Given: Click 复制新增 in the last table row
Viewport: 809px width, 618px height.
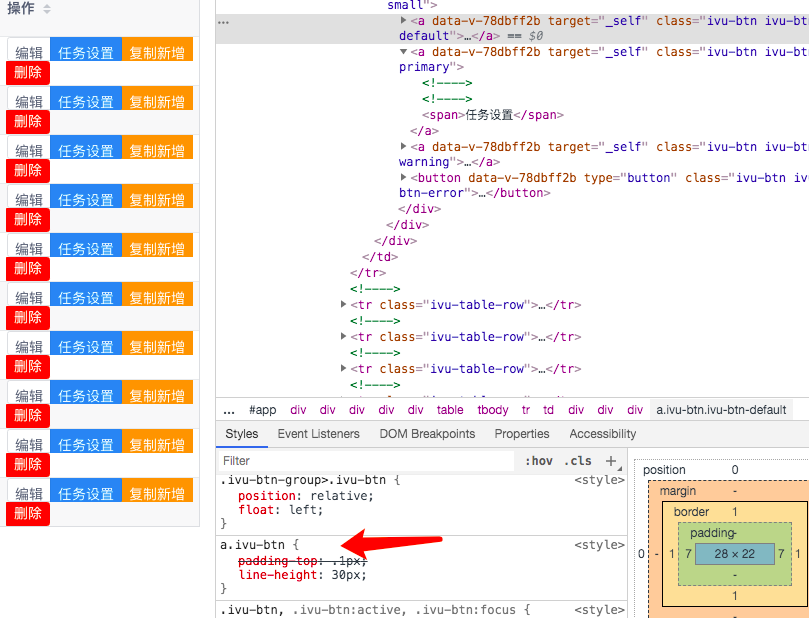Looking at the screenshot, I should (x=157, y=491).
